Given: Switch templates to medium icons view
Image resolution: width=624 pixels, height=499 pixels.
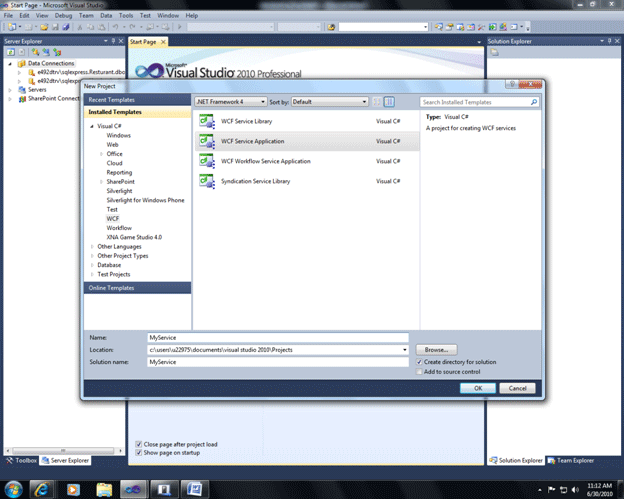Looking at the screenshot, I should pos(389,102).
